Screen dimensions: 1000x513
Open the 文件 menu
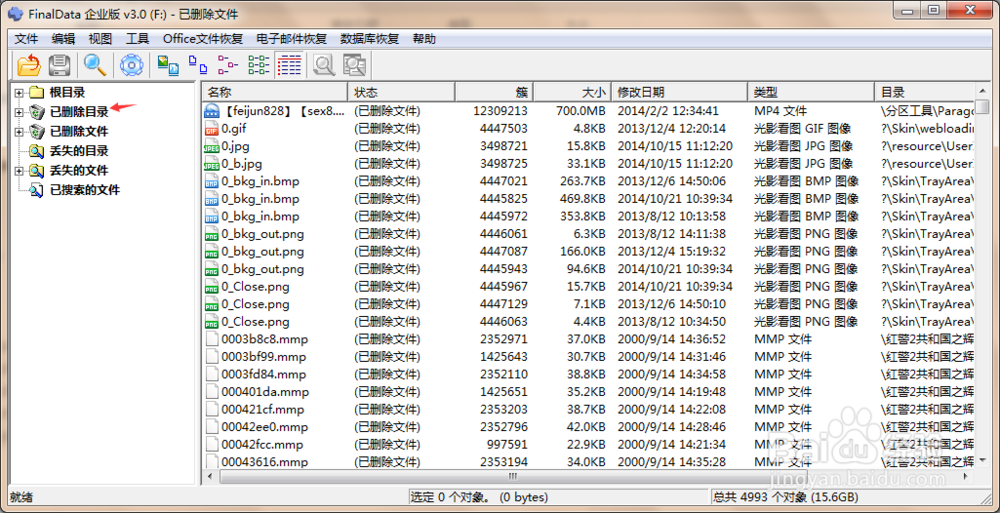26,39
